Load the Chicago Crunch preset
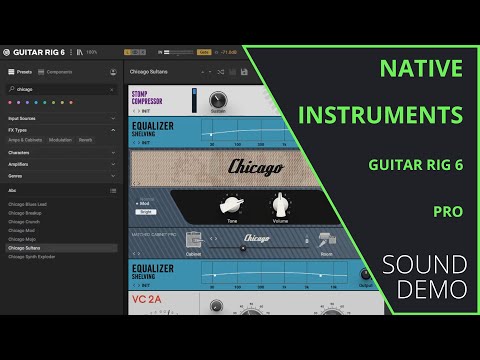 click(24, 222)
